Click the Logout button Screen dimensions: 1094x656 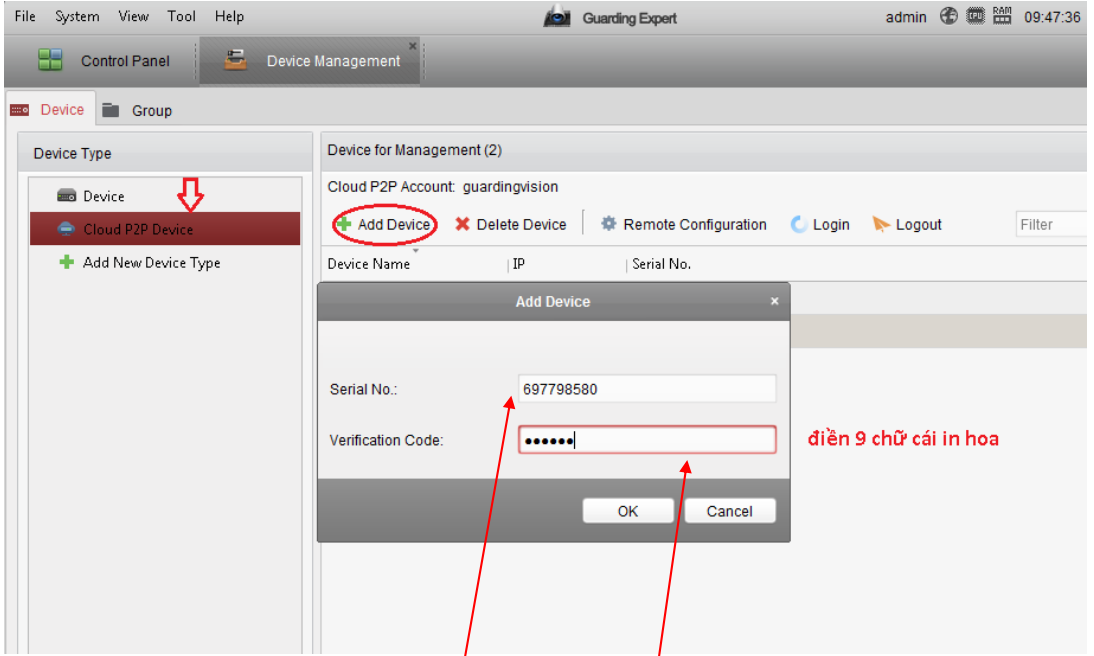[x=907, y=225]
